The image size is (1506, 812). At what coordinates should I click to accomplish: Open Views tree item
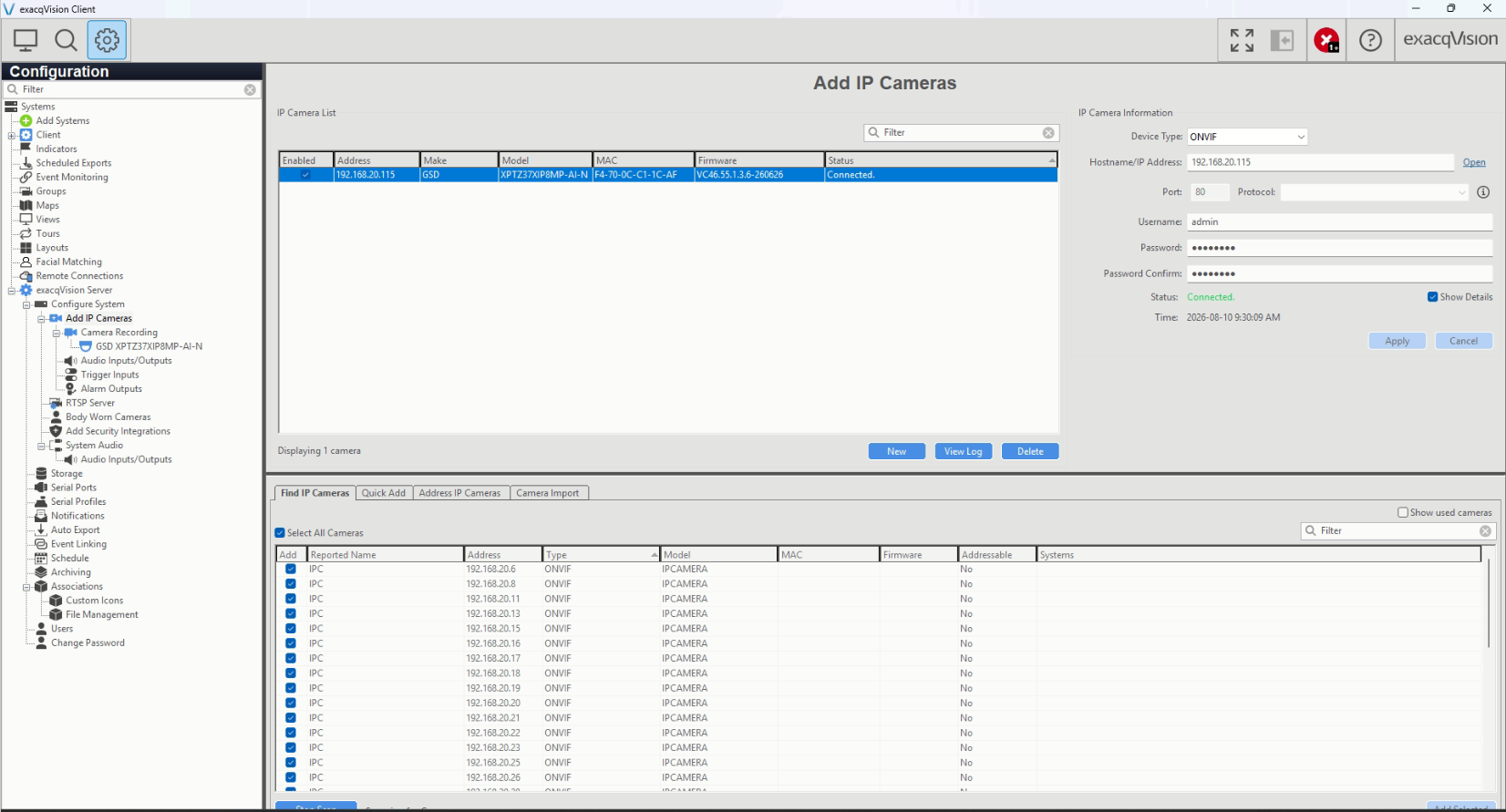tap(47, 220)
